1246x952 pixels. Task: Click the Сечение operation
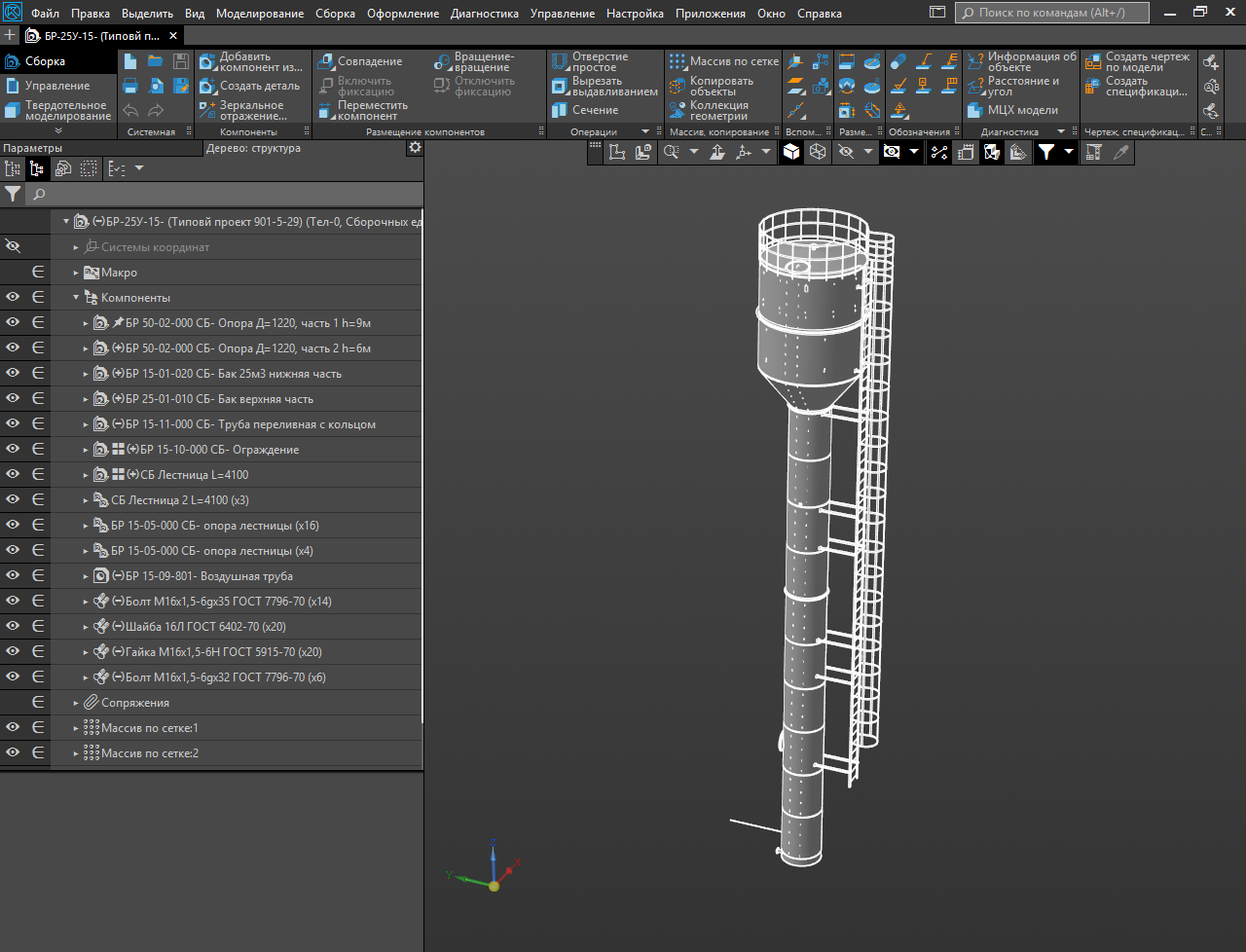click(x=585, y=110)
